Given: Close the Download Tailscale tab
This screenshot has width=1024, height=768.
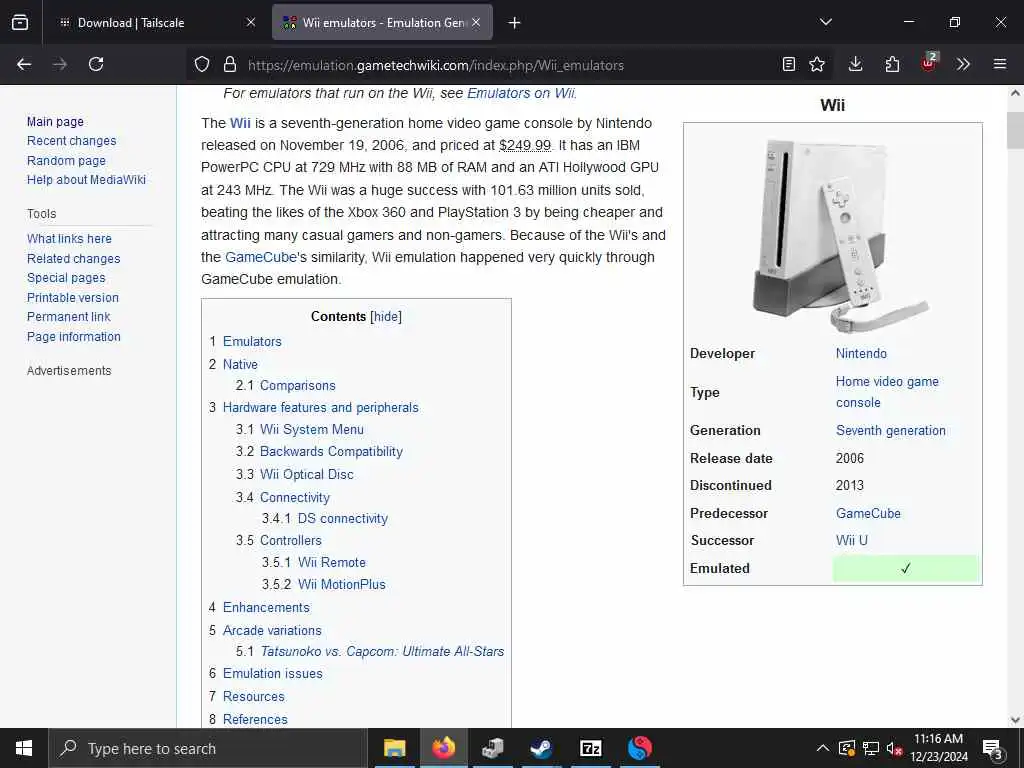Looking at the screenshot, I should pos(251,22).
